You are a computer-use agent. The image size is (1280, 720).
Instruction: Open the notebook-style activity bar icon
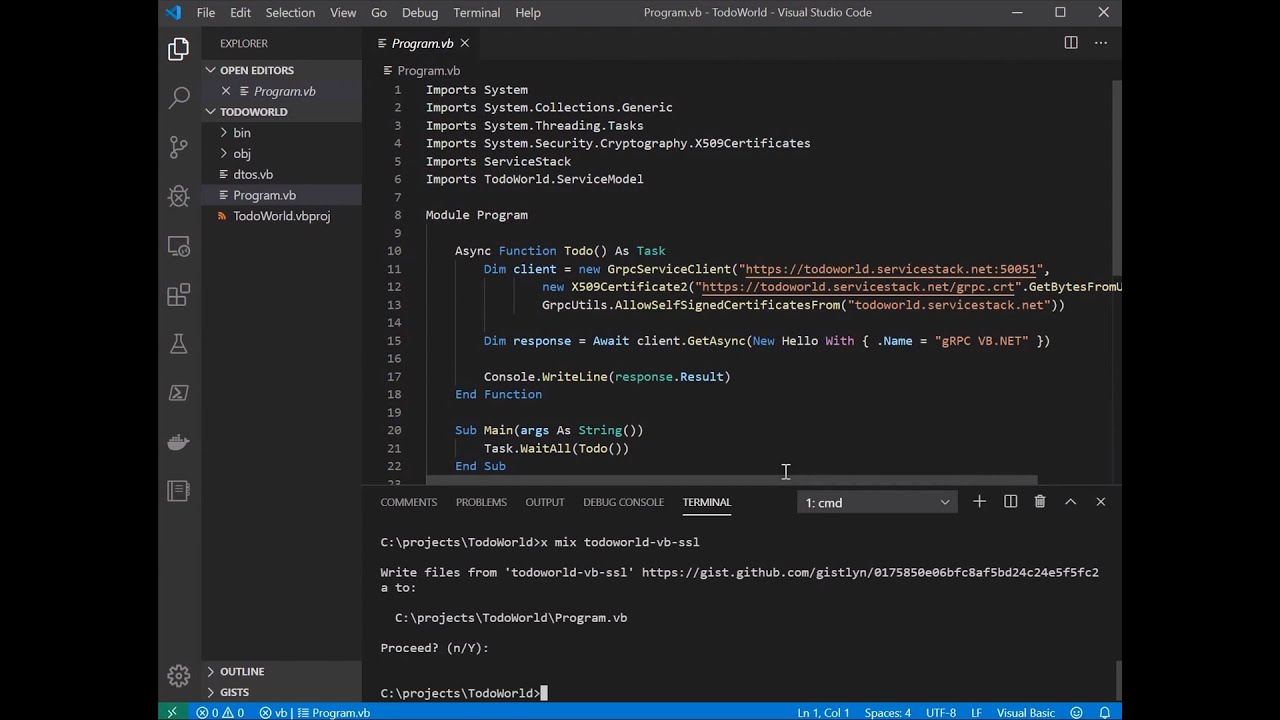tap(179, 490)
